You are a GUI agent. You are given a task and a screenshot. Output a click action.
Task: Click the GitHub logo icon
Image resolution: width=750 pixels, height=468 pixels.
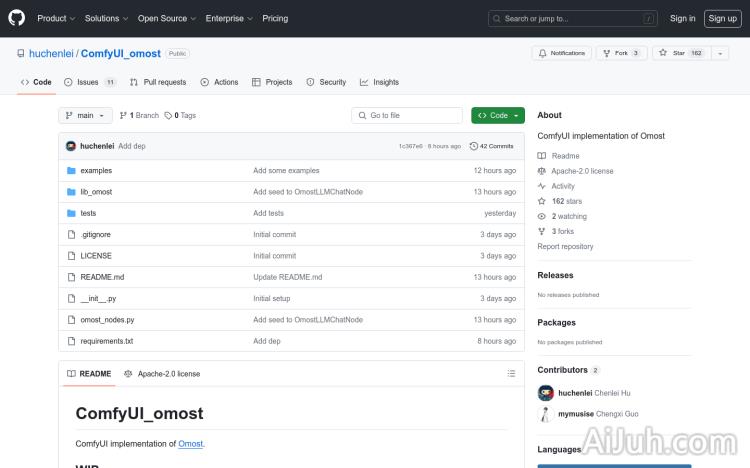pos(17,18)
